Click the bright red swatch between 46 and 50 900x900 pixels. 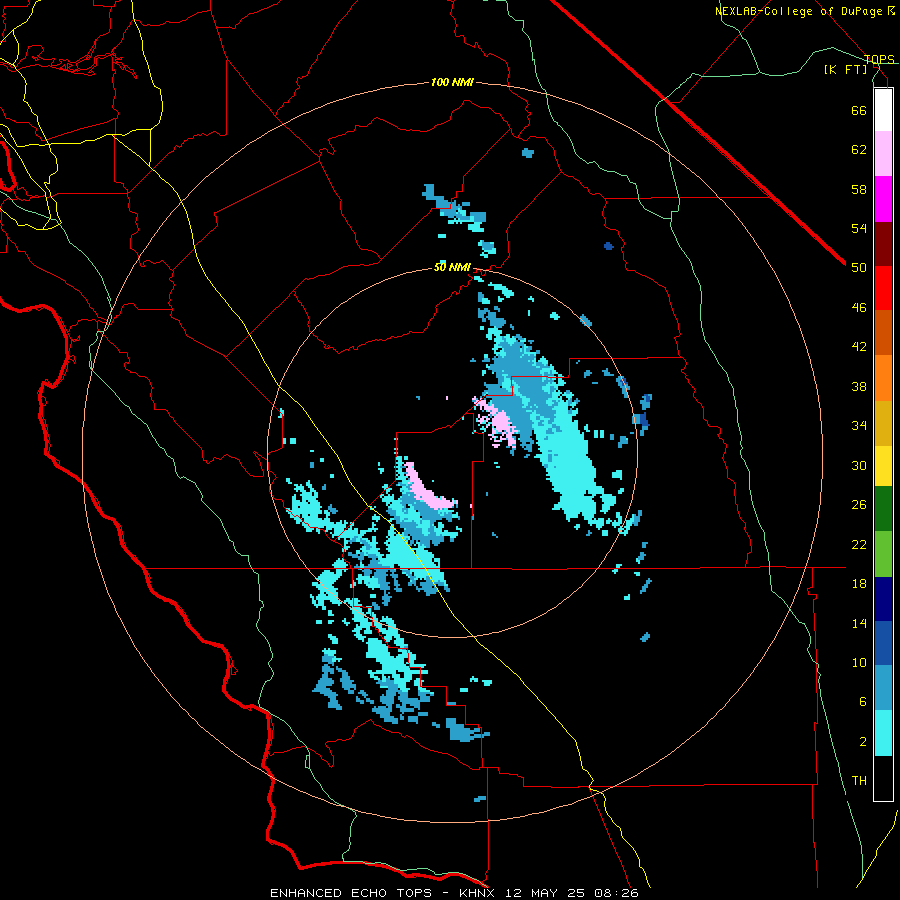[883, 288]
